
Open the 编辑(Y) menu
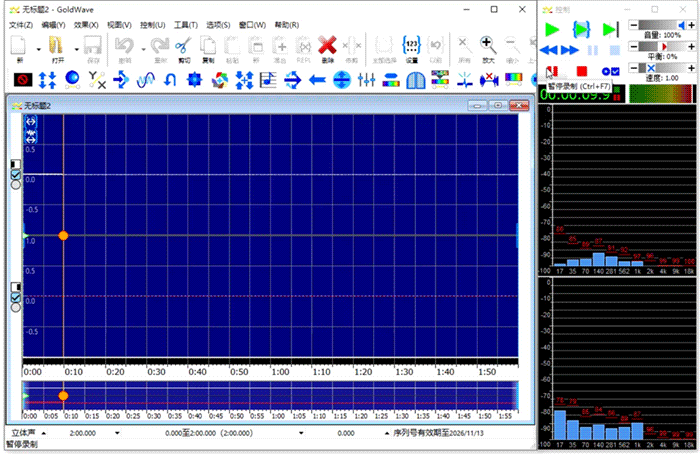53,25
